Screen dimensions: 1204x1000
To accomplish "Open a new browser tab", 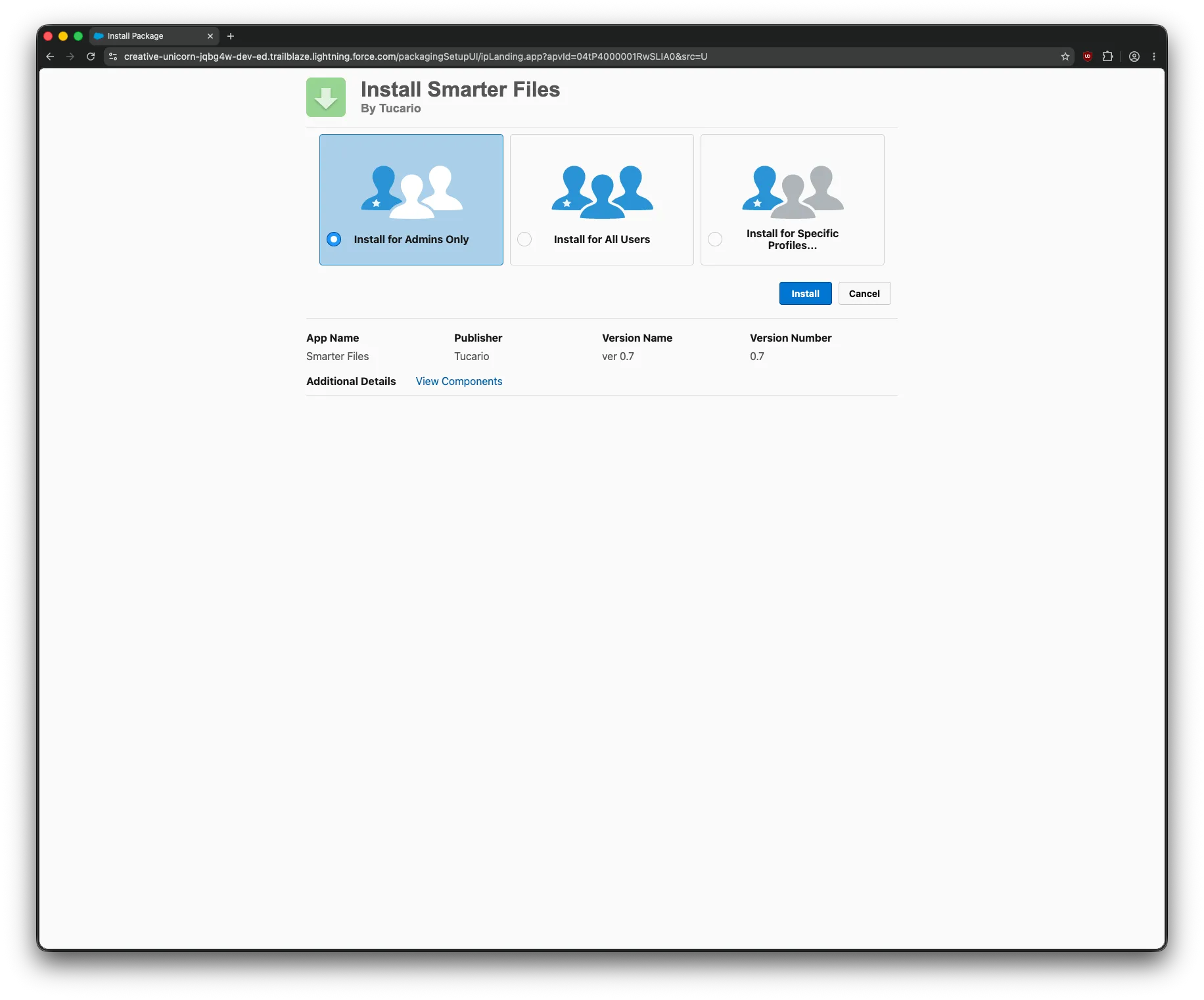I will (231, 36).
